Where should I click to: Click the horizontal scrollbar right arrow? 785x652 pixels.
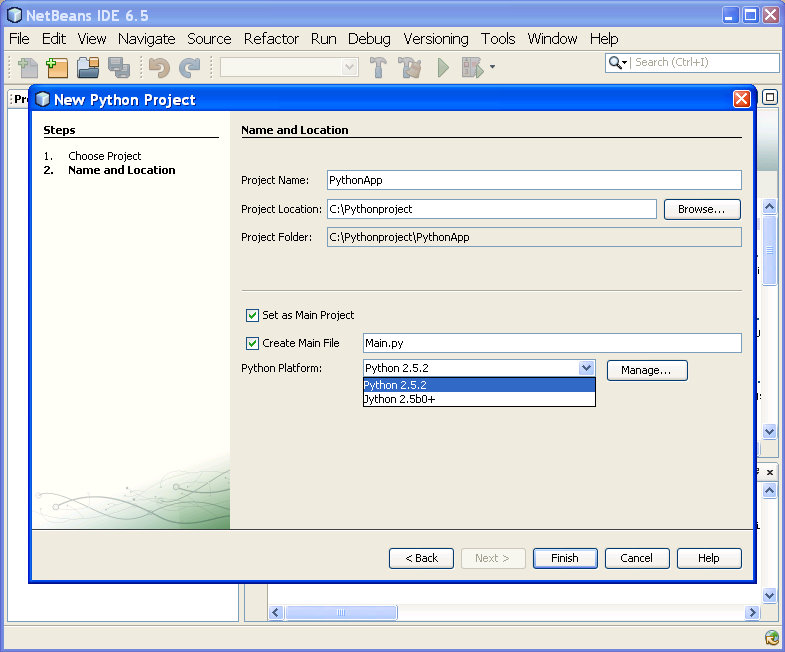[x=751, y=612]
